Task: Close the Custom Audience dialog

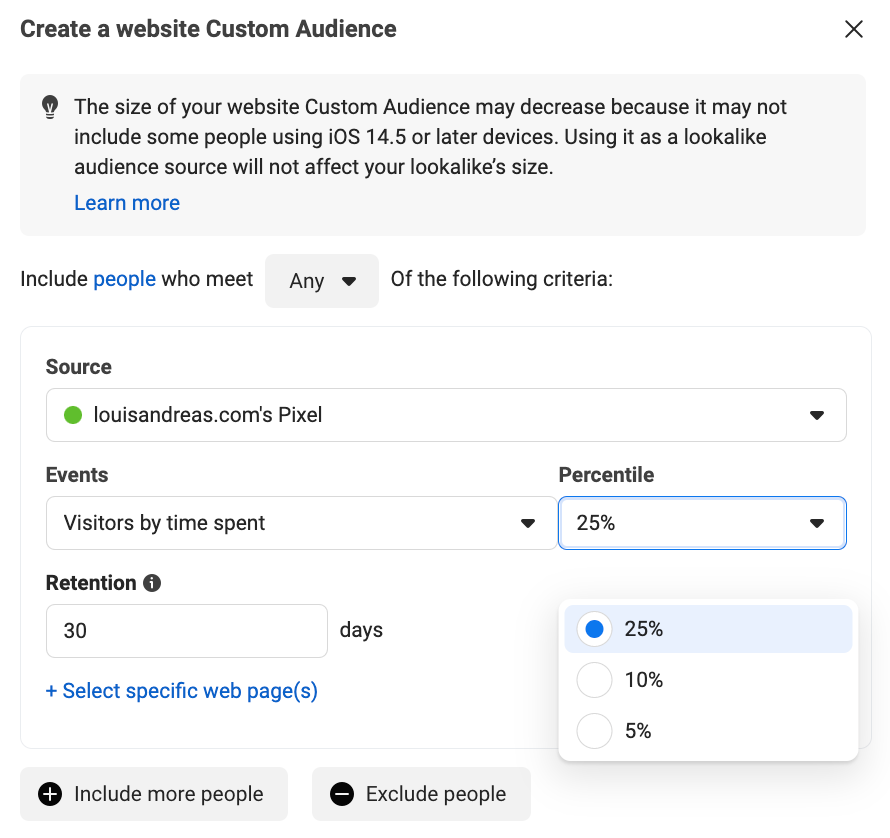Action: [853, 29]
